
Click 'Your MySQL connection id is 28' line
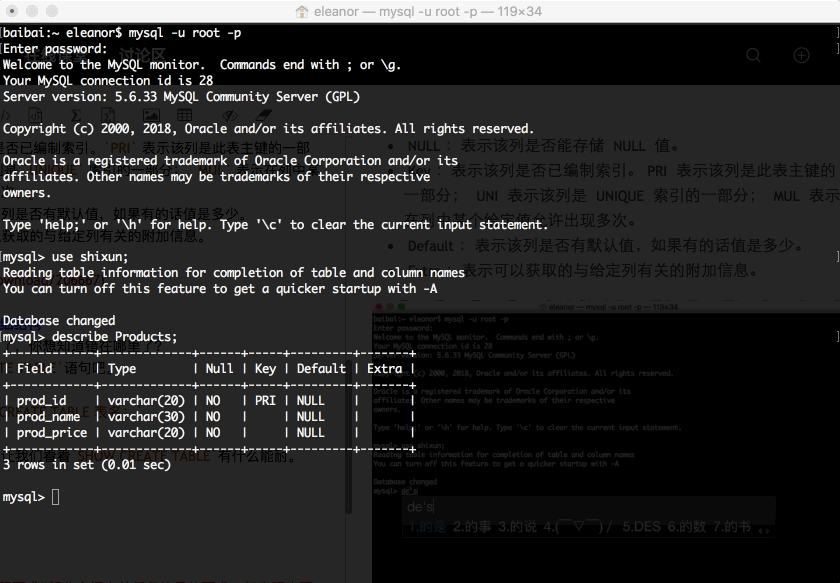108,81
